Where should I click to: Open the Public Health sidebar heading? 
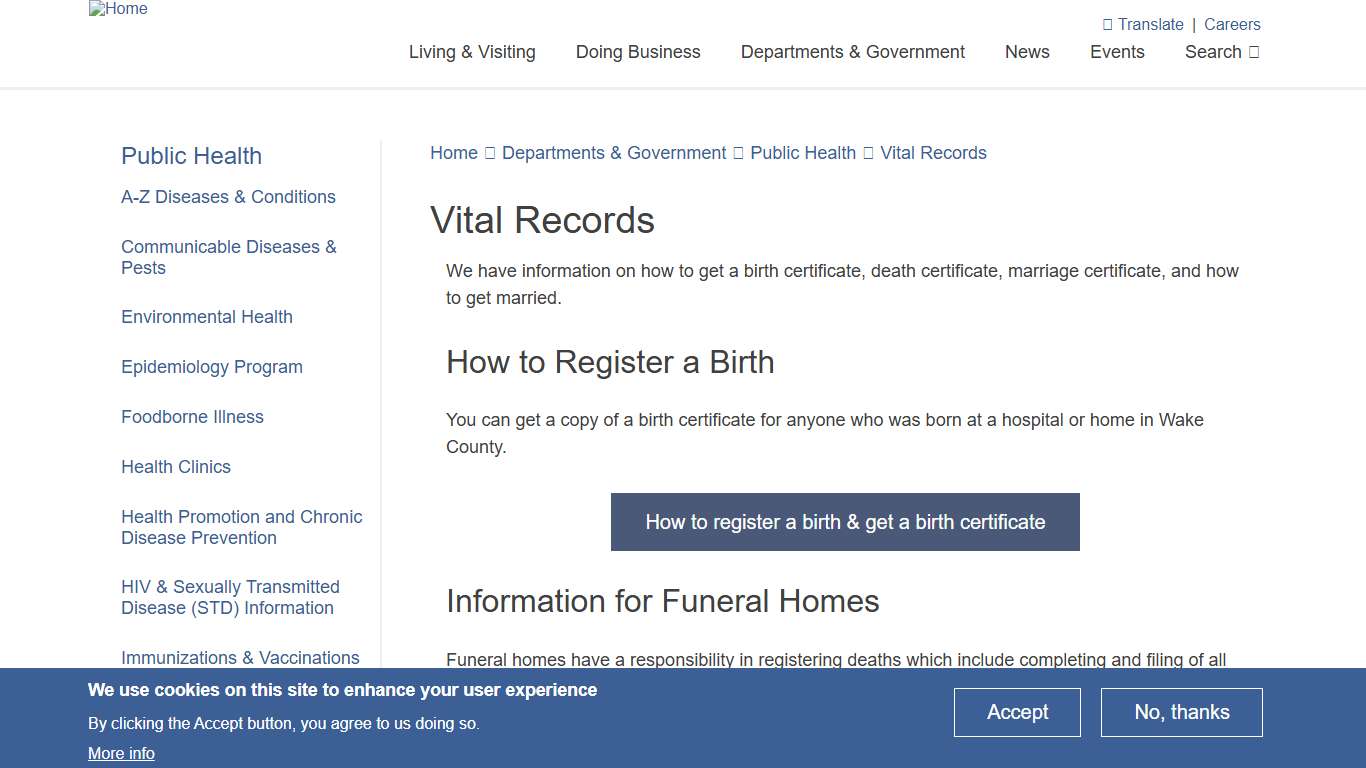pos(191,156)
